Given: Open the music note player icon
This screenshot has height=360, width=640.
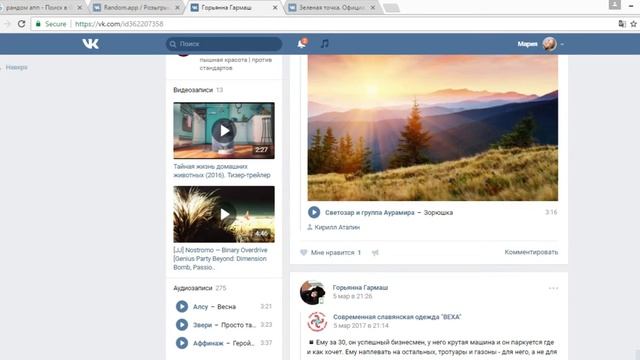Looking at the screenshot, I should pos(324,44).
